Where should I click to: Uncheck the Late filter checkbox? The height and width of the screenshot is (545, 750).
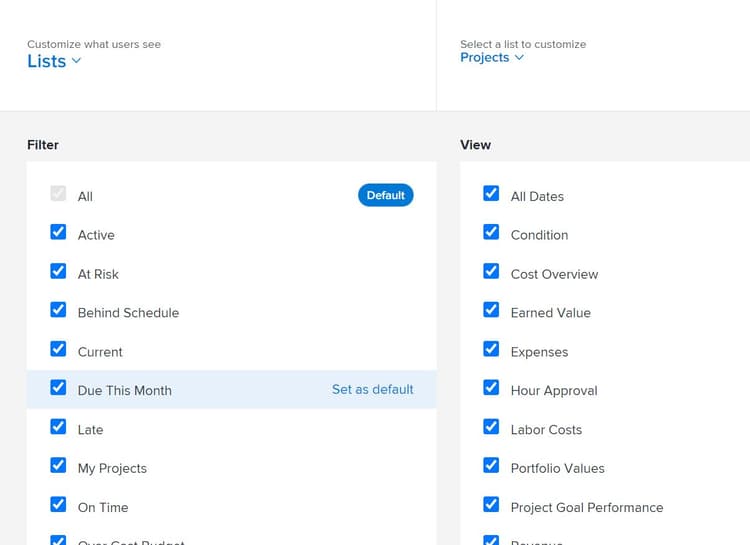tap(58, 427)
